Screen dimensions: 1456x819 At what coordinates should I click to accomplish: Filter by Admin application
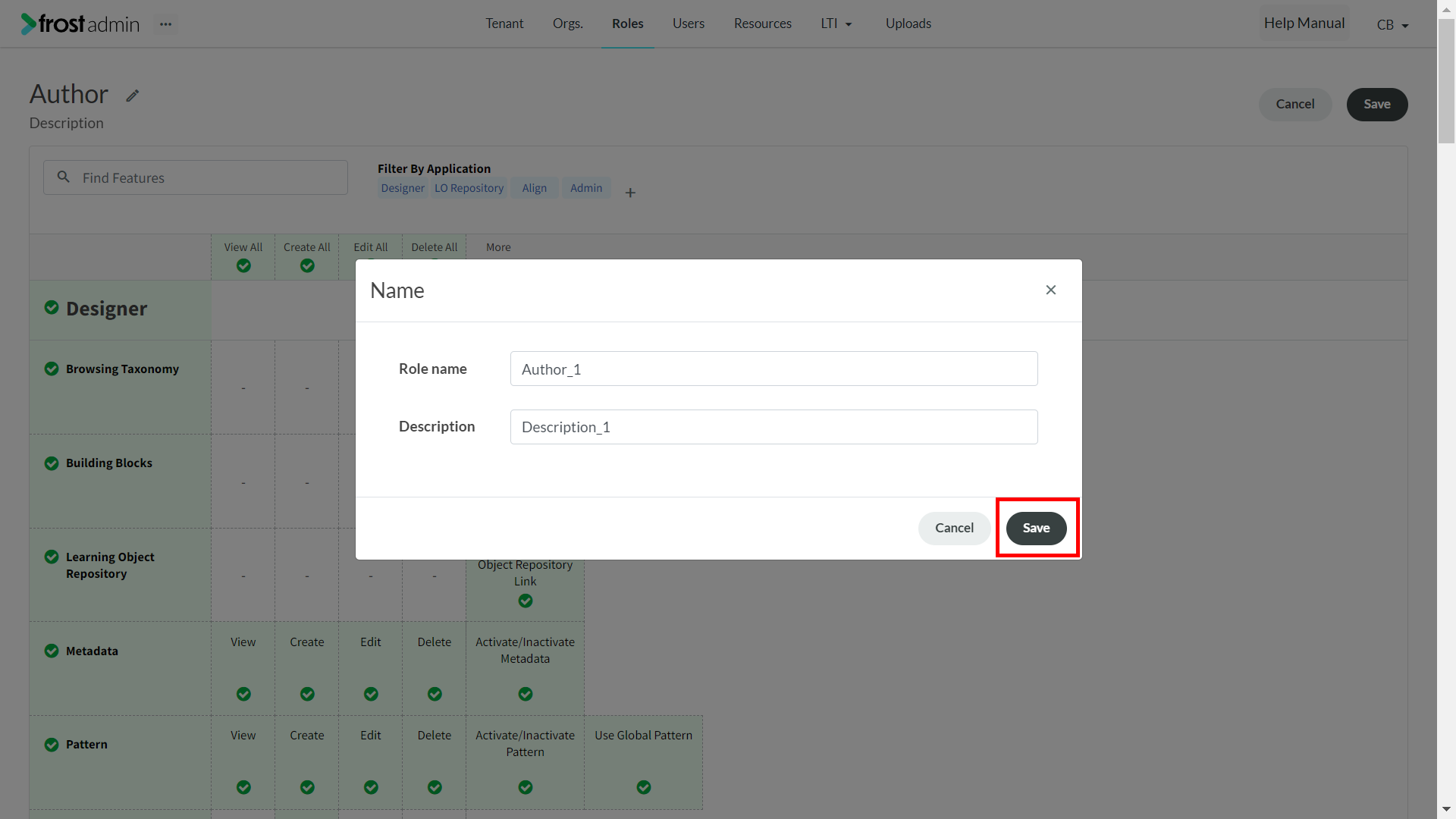coord(586,188)
